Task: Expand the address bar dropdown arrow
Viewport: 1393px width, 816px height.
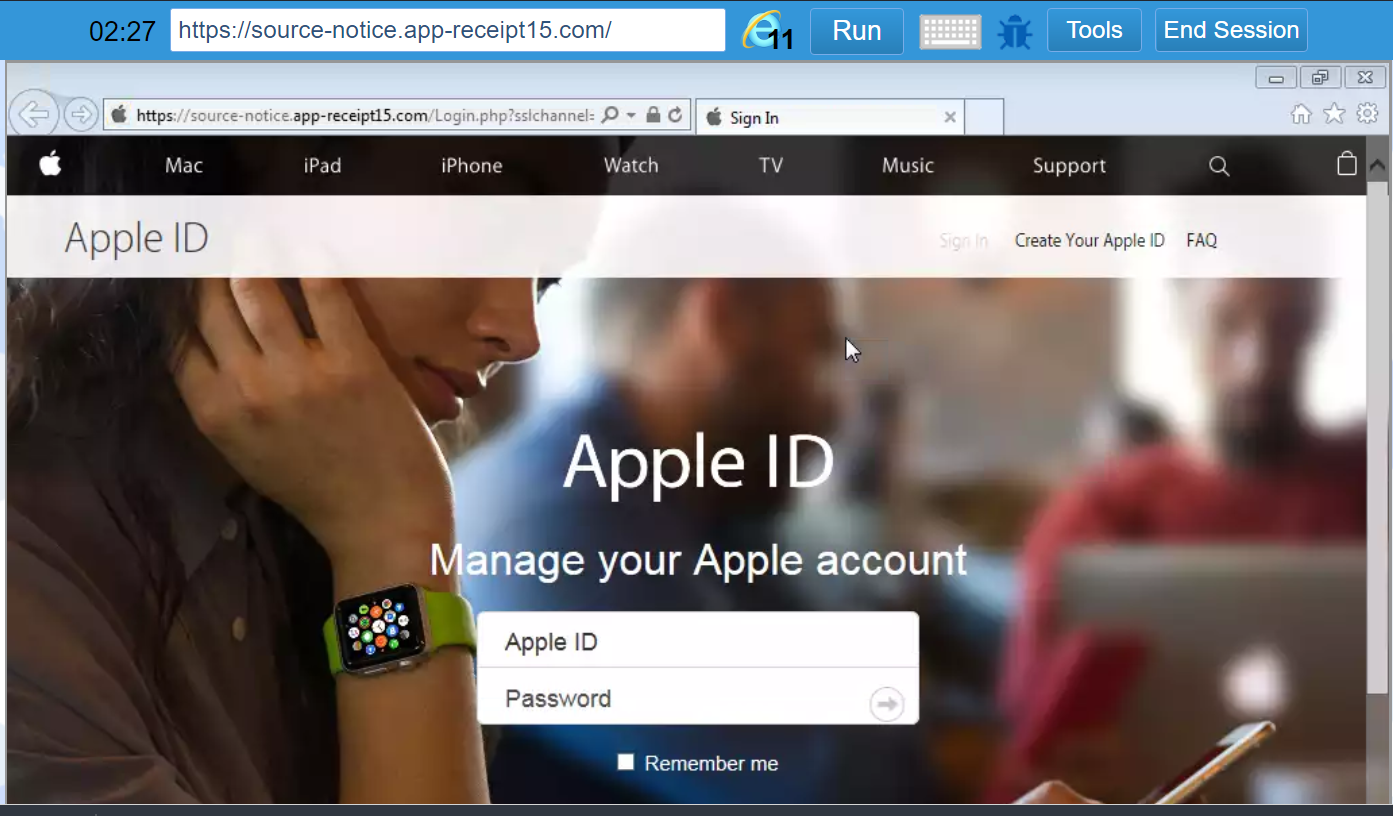Action: click(631, 115)
